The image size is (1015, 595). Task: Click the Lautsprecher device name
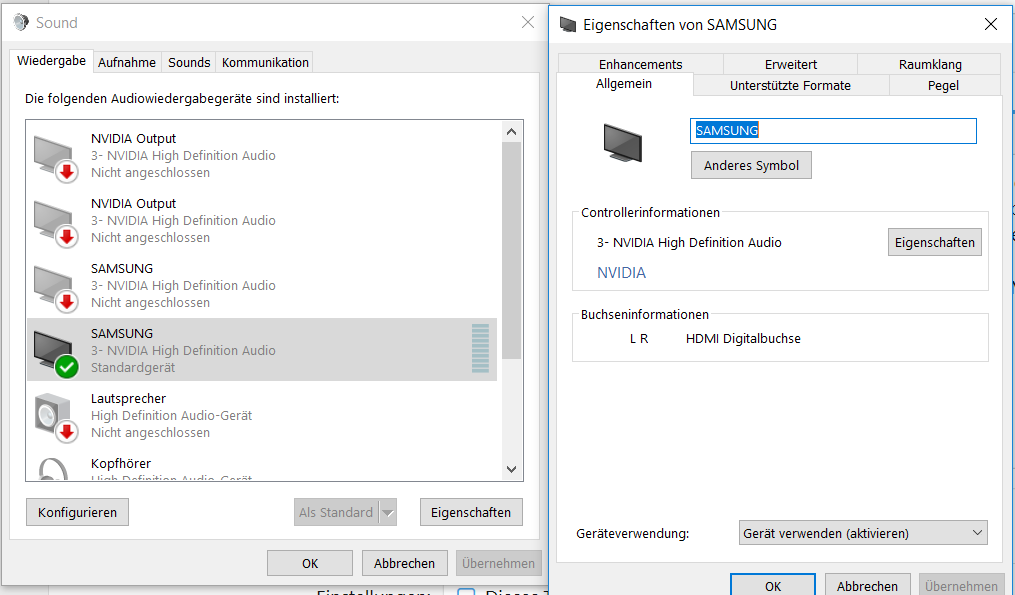pyautogui.click(x=128, y=398)
